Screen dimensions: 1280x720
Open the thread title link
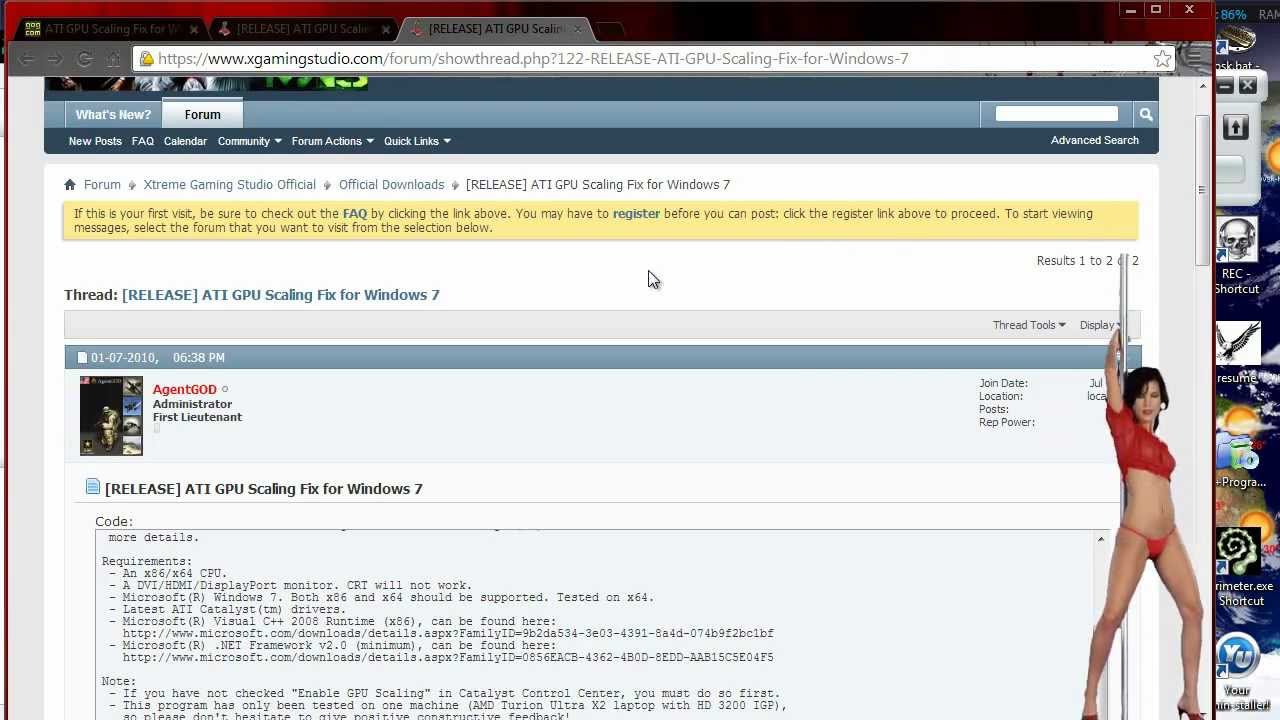tap(281, 295)
